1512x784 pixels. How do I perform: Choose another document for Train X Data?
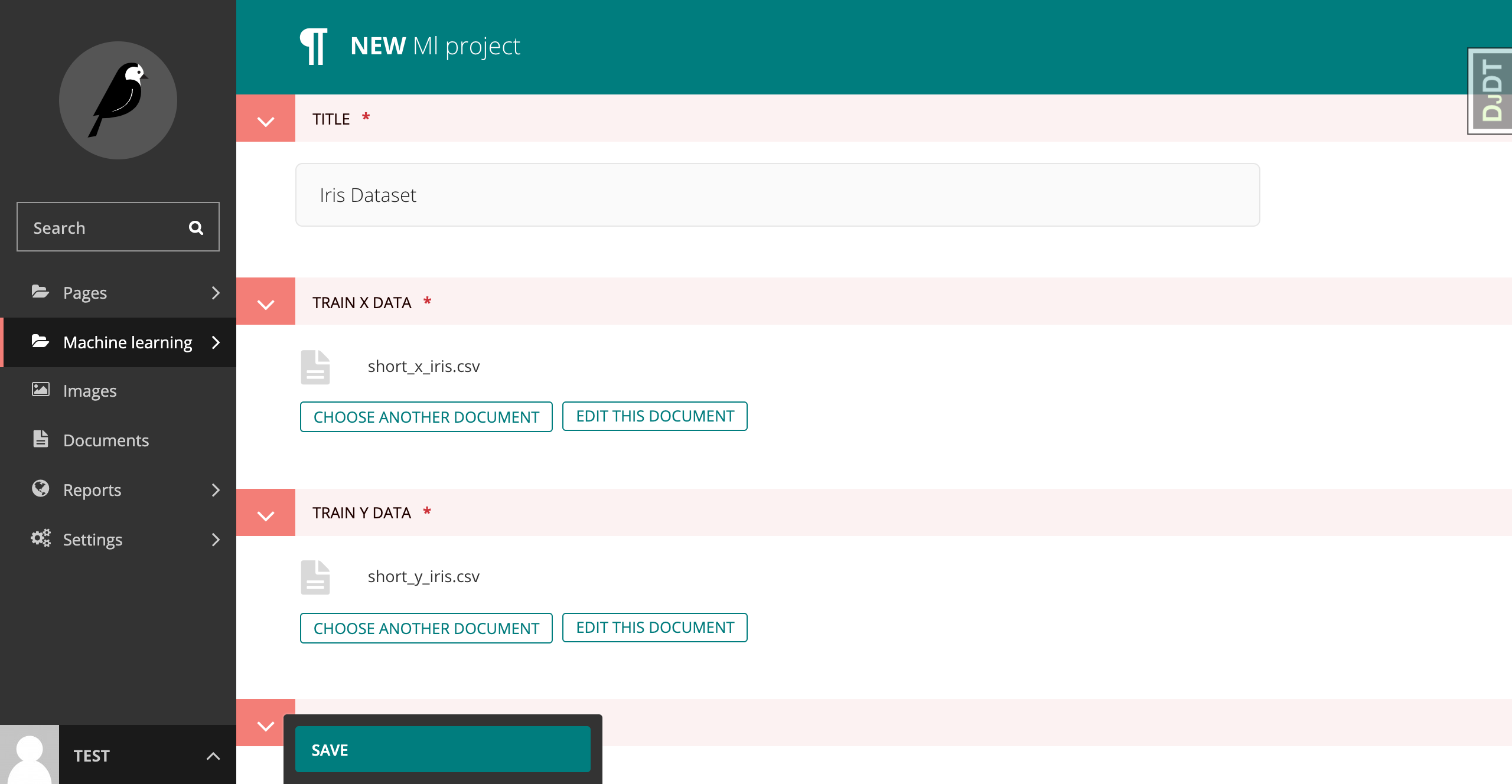point(426,417)
